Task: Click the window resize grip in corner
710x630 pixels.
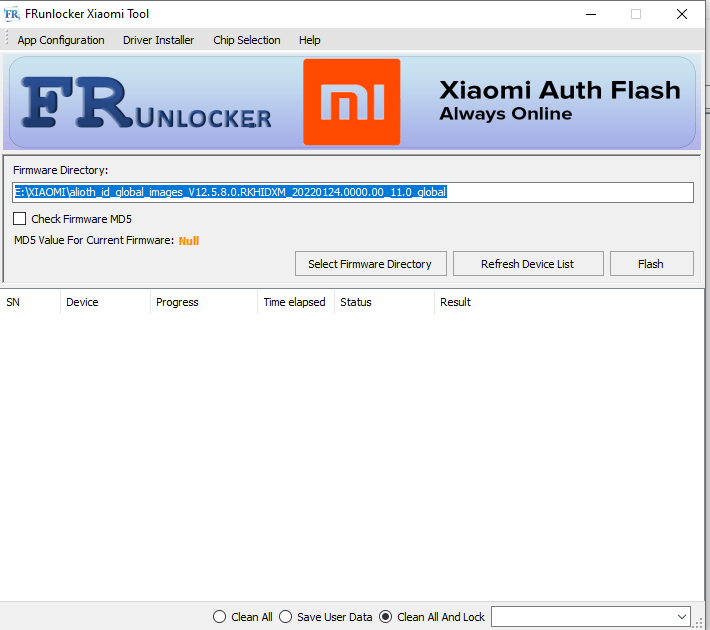Action: pyautogui.click(x=698, y=624)
